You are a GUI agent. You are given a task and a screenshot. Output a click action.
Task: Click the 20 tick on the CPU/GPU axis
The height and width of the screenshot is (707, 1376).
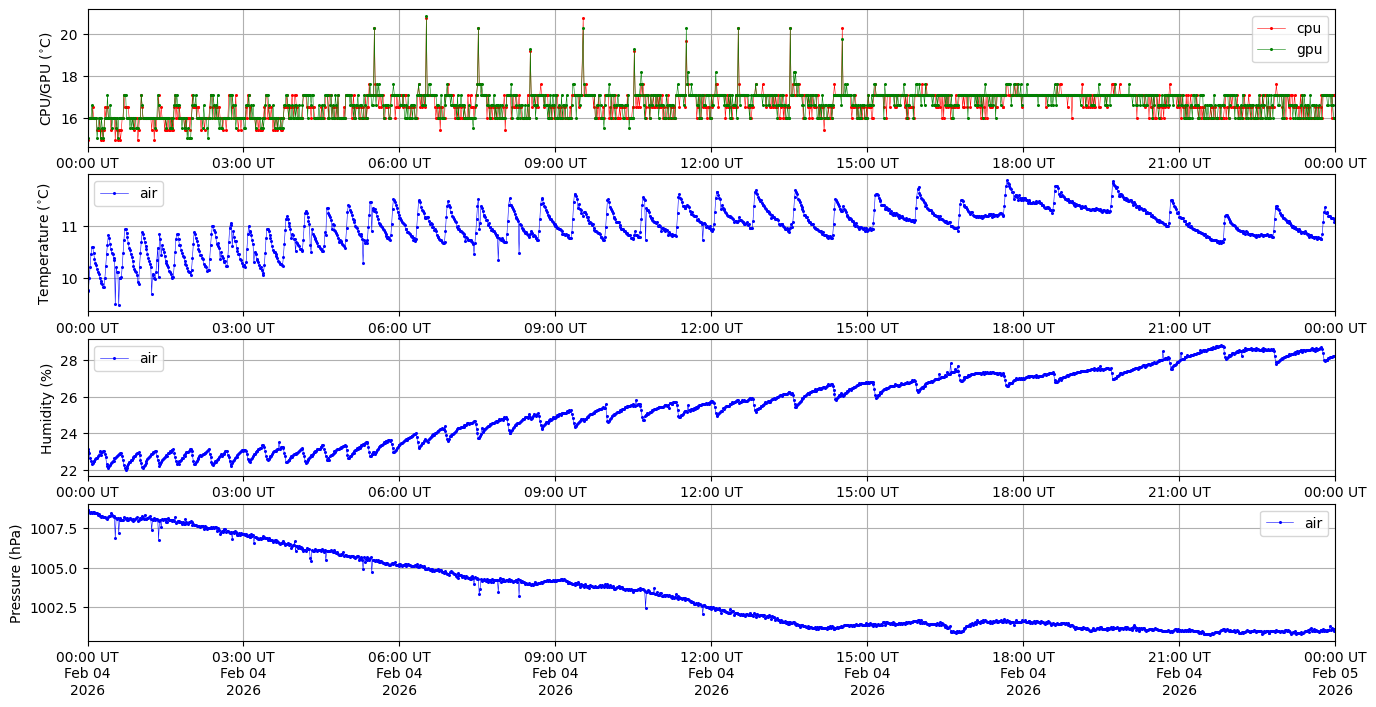click(x=71, y=34)
